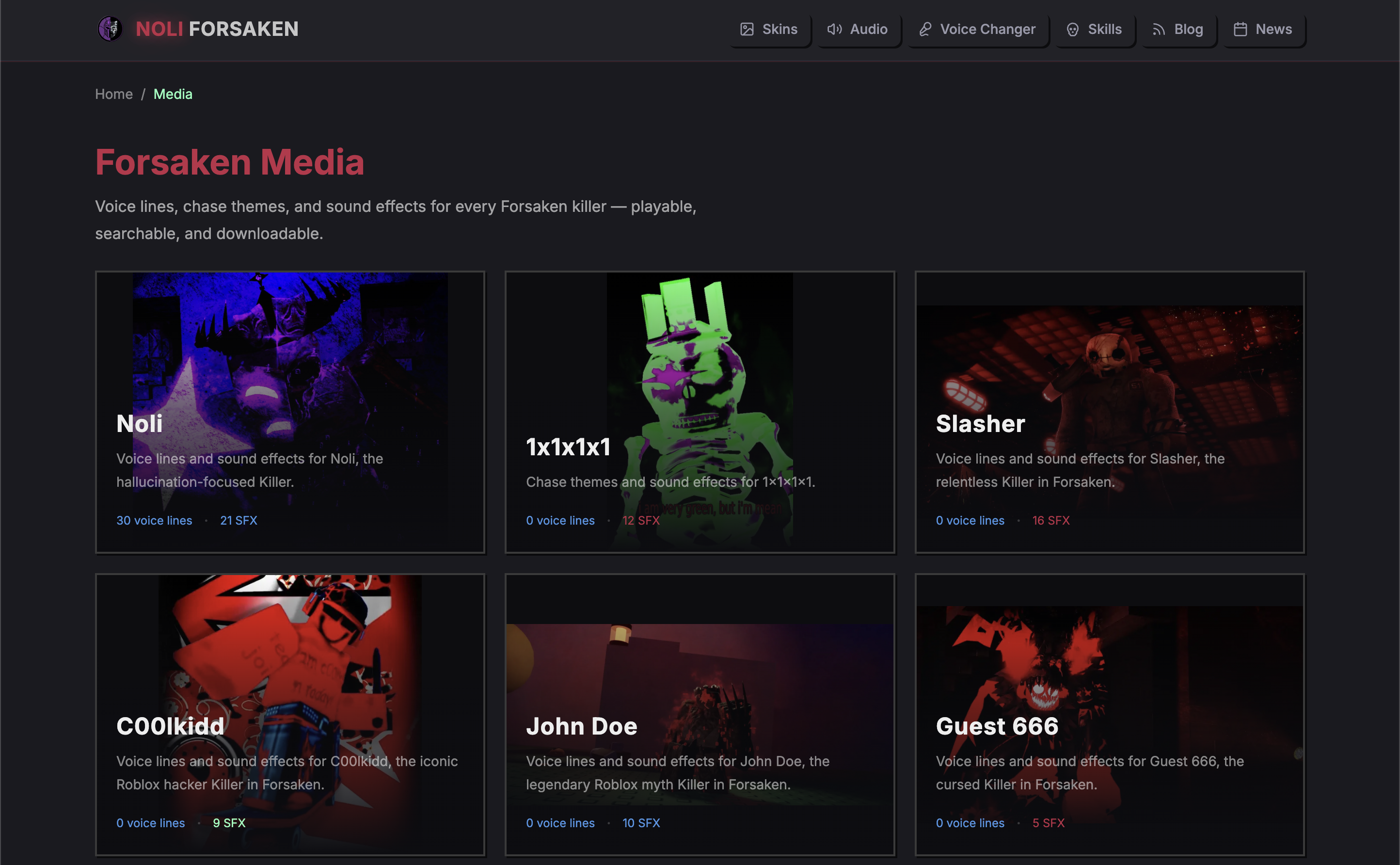Click the Skills skull icon in navbar
The image size is (1400, 865).
pos(1072,29)
